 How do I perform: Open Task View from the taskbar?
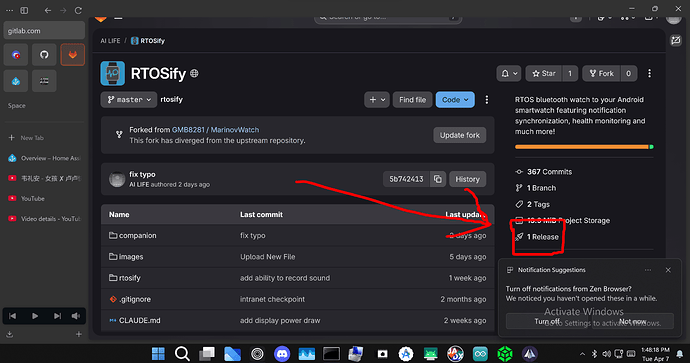pos(207,353)
